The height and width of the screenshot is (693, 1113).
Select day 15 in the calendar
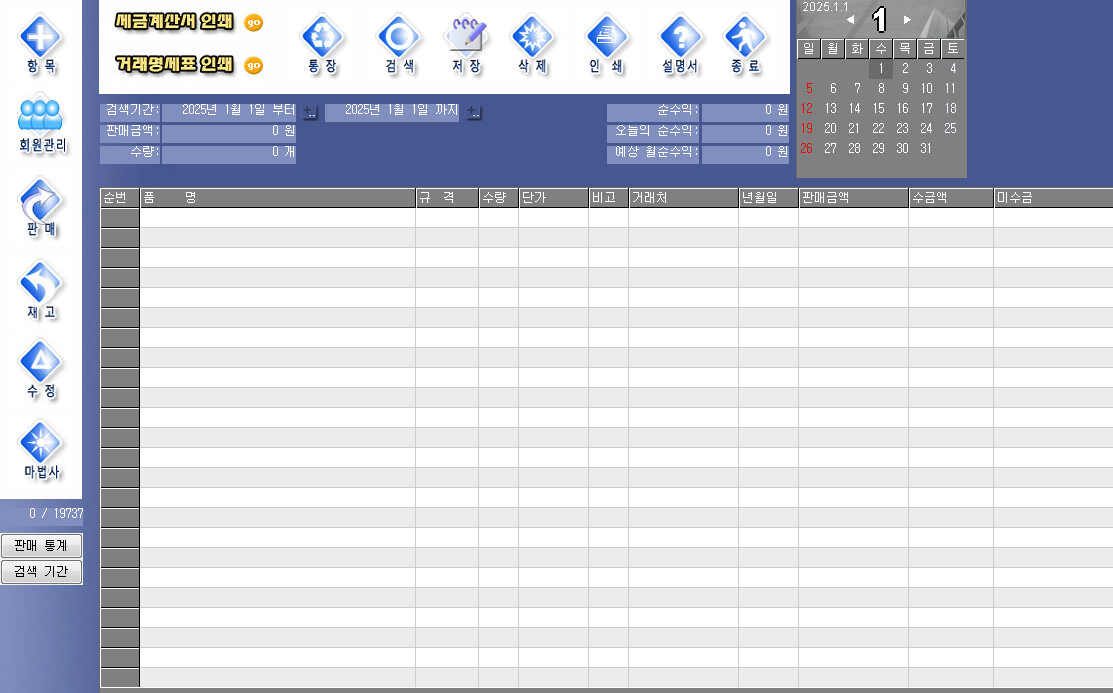click(x=879, y=109)
